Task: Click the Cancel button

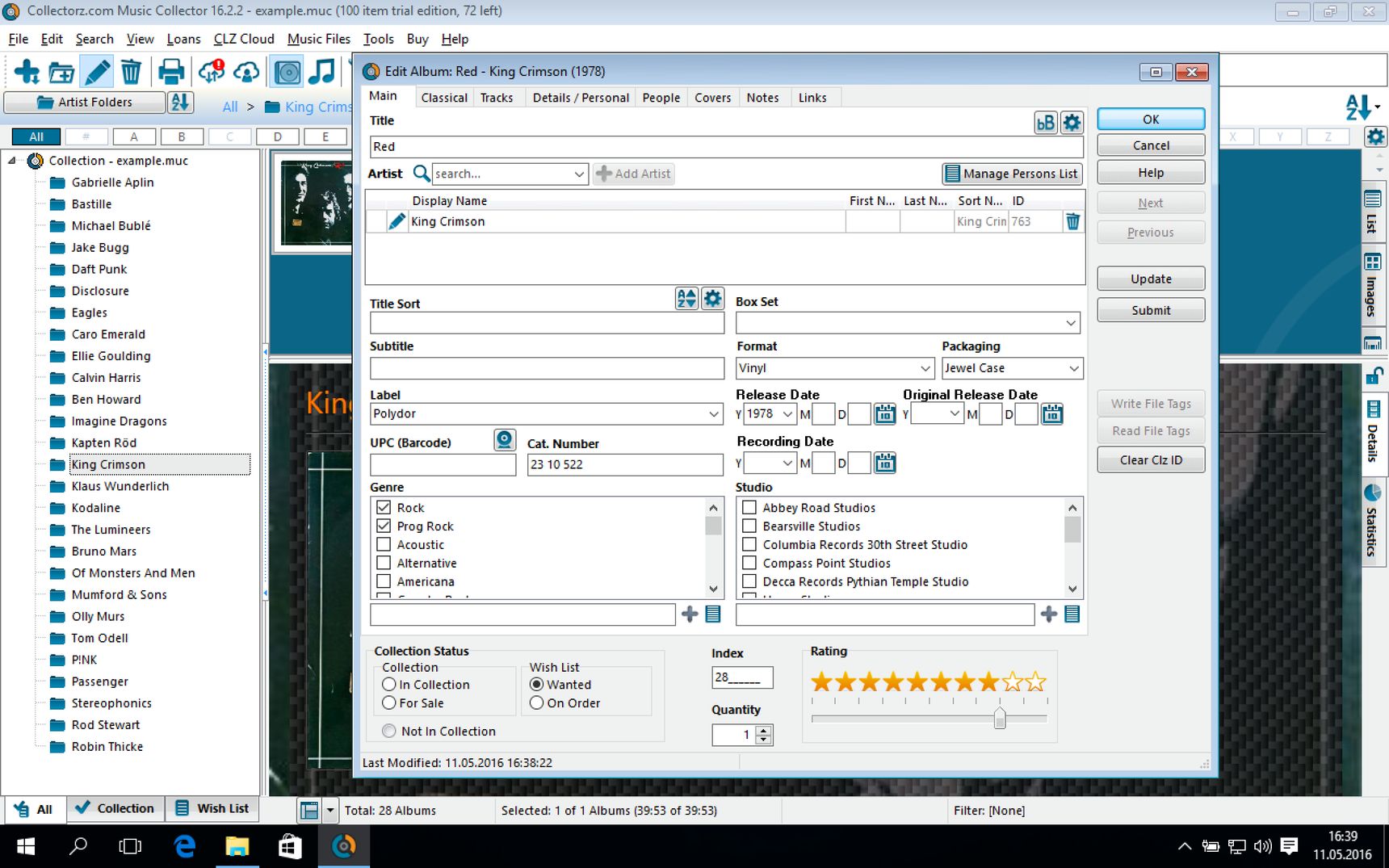Action: click(1151, 145)
